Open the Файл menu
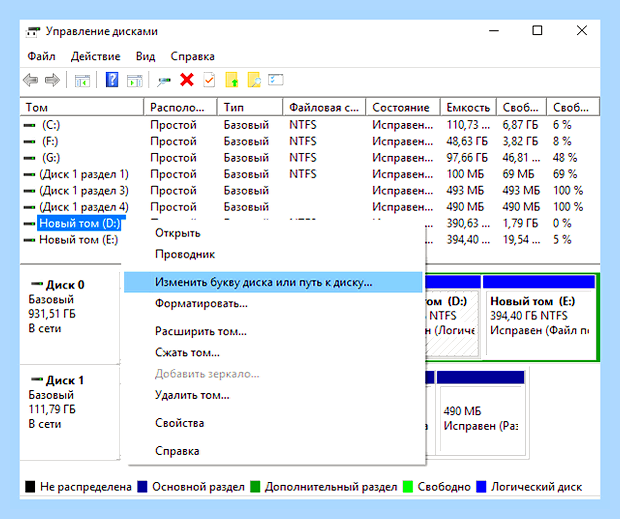 [x=41, y=57]
